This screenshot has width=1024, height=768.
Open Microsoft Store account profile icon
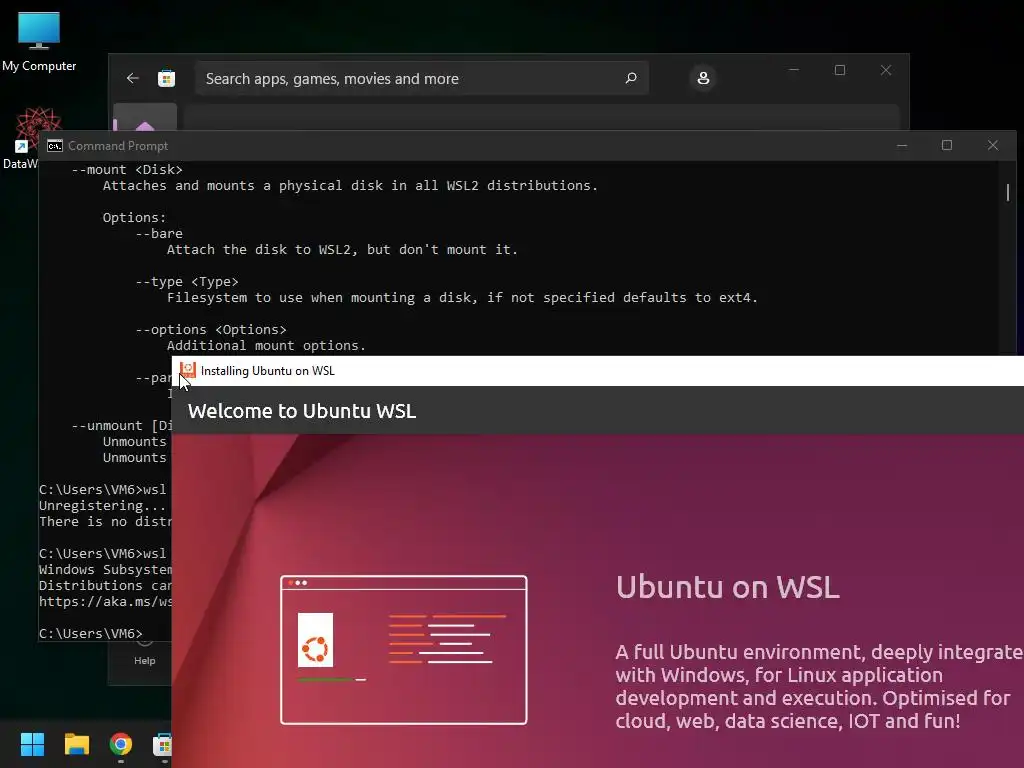click(703, 78)
